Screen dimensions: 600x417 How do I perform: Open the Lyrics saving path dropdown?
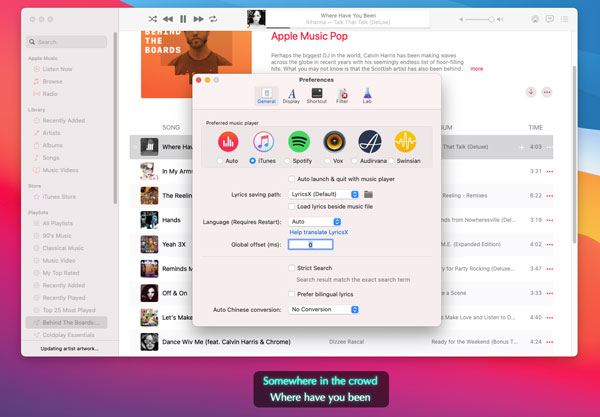pos(323,194)
